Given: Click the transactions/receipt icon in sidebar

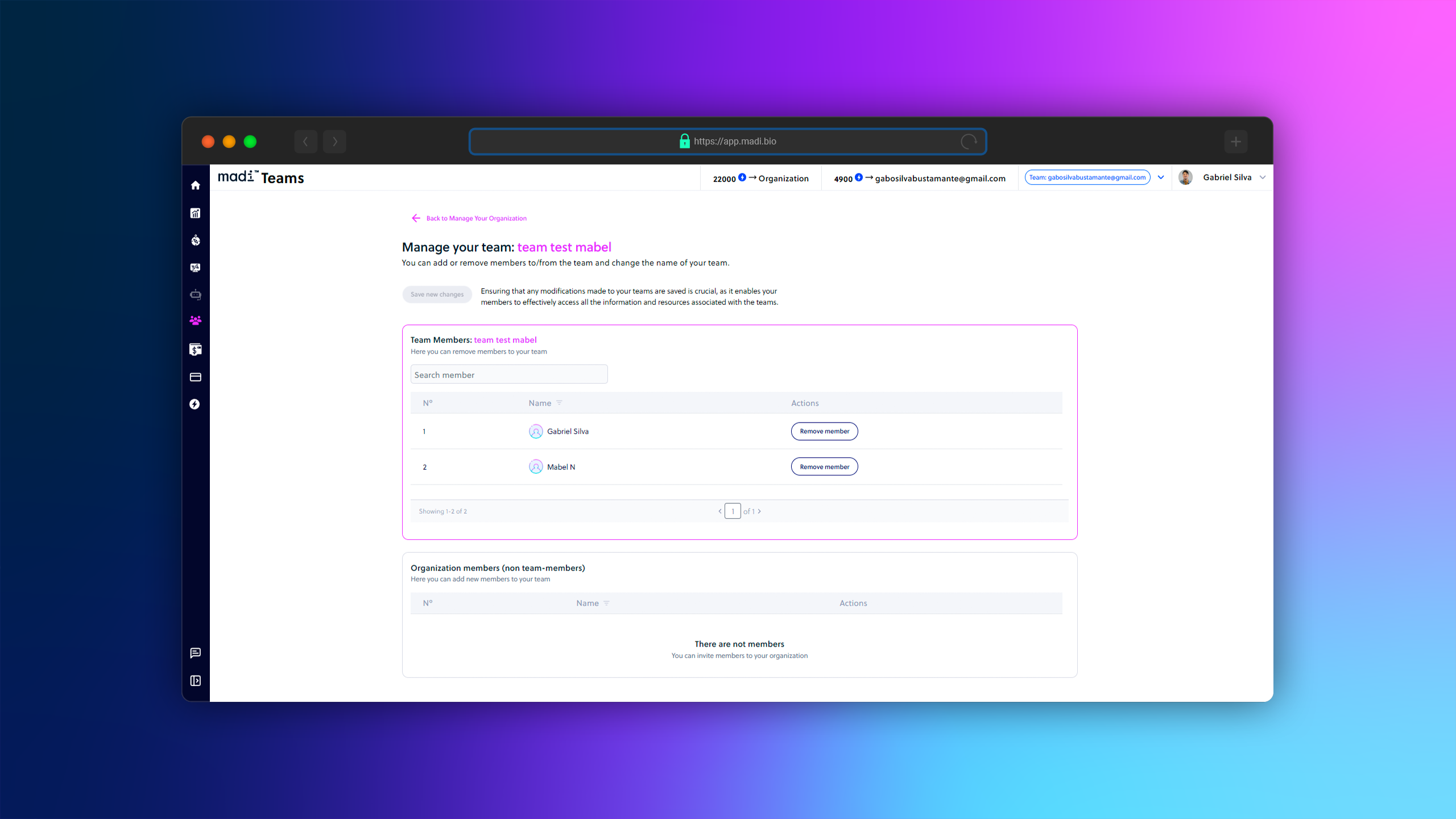Looking at the screenshot, I should click(197, 349).
